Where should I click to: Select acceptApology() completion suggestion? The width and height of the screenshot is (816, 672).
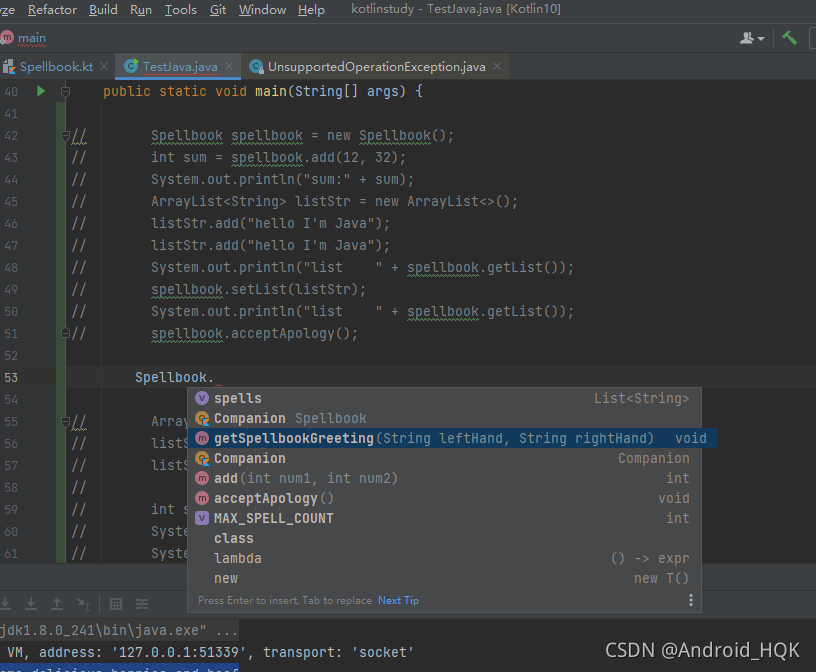pyautogui.click(x=444, y=499)
